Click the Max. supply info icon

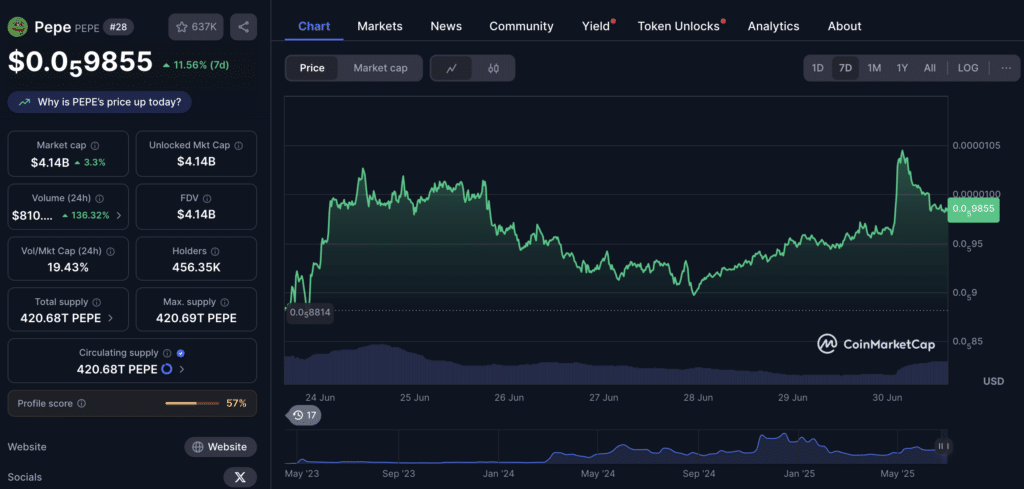[225, 302]
